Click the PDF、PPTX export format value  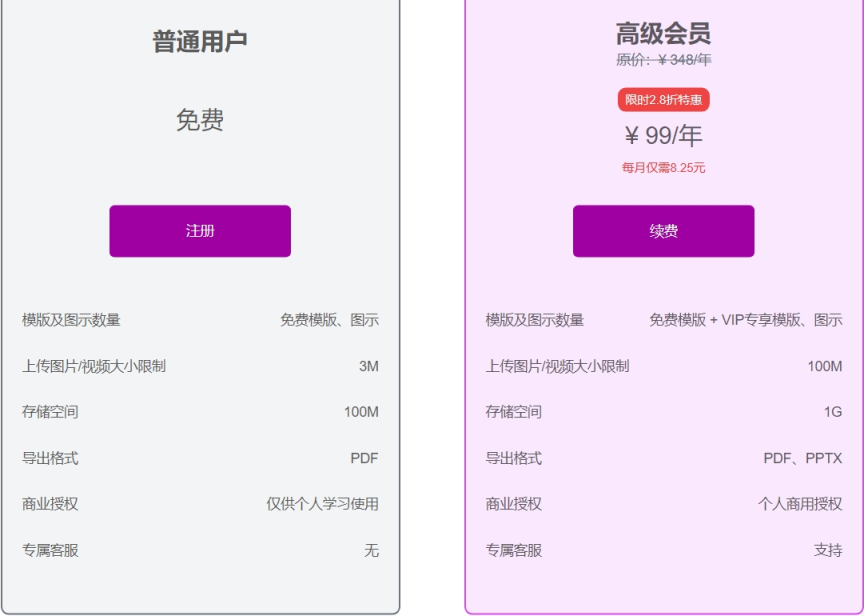coord(802,458)
